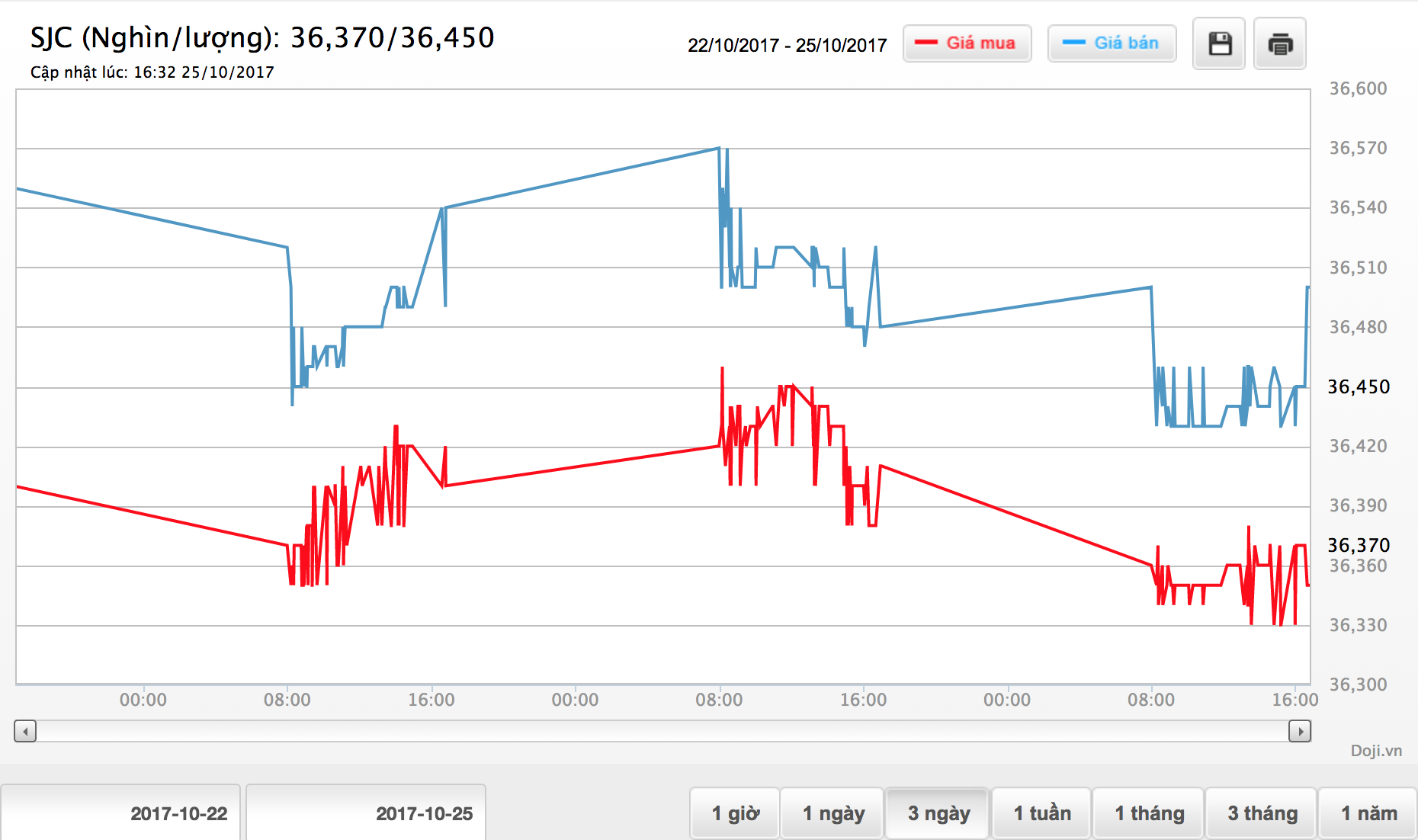
Task: Select the 1 ngày time range
Action: [x=833, y=813]
